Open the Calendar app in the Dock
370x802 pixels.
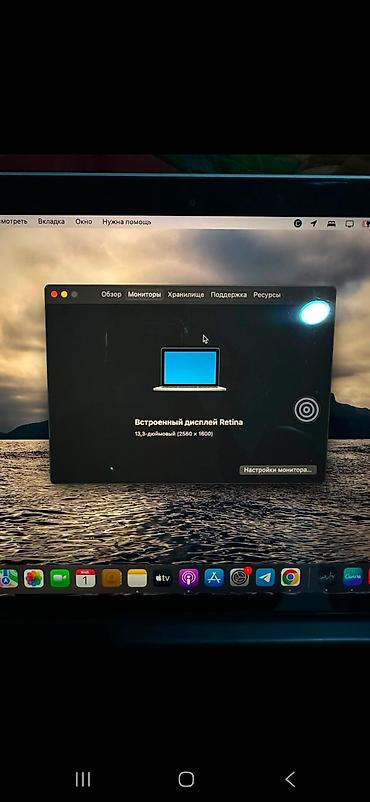85,578
